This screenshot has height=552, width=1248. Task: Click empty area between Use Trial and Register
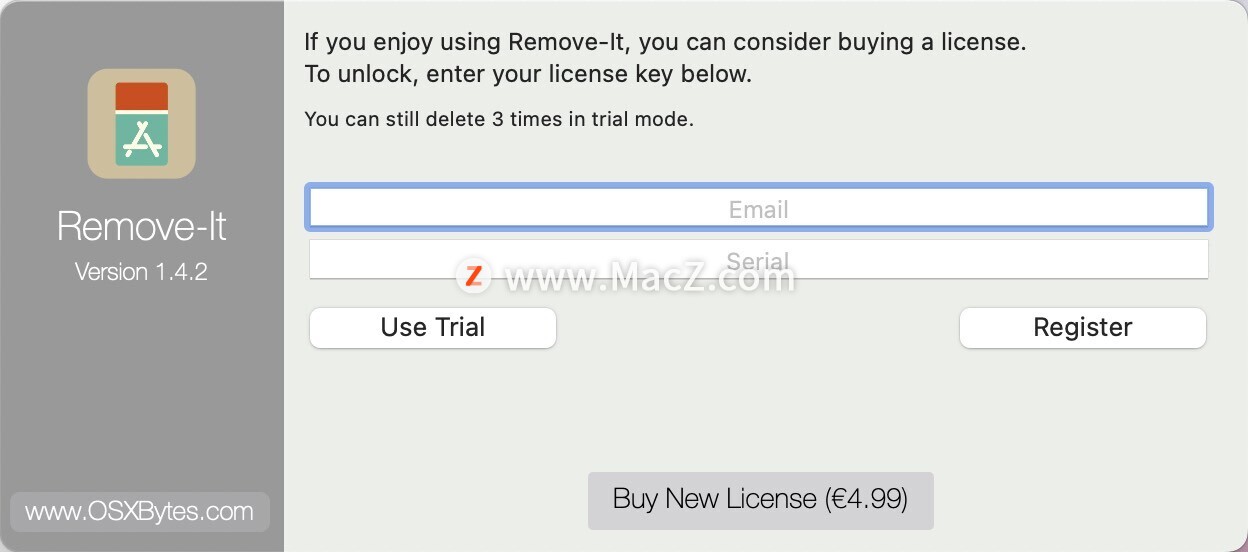pos(758,327)
